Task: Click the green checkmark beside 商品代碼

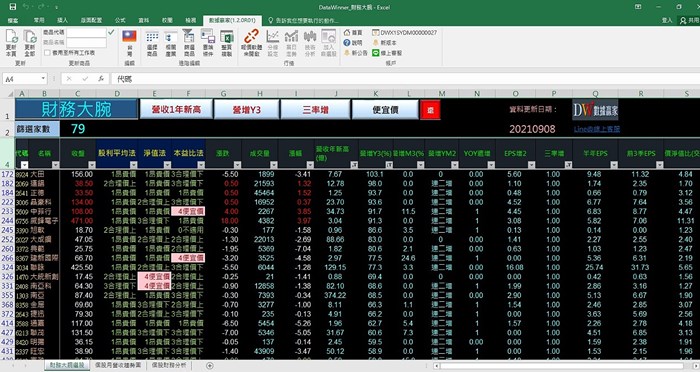Action: (111, 32)
